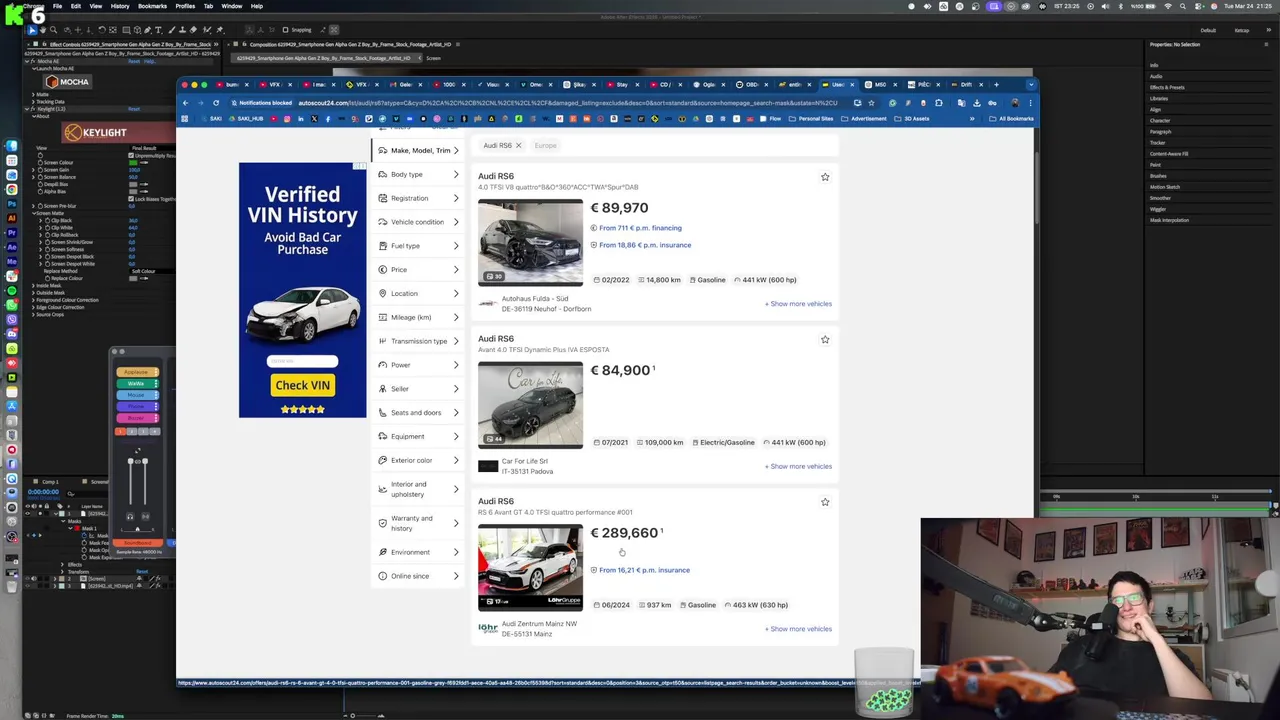Click the Spotlight search icon in menu bar
Image resolution: width=1280 pixels, height=720 pixels.
click(1183, 6)
